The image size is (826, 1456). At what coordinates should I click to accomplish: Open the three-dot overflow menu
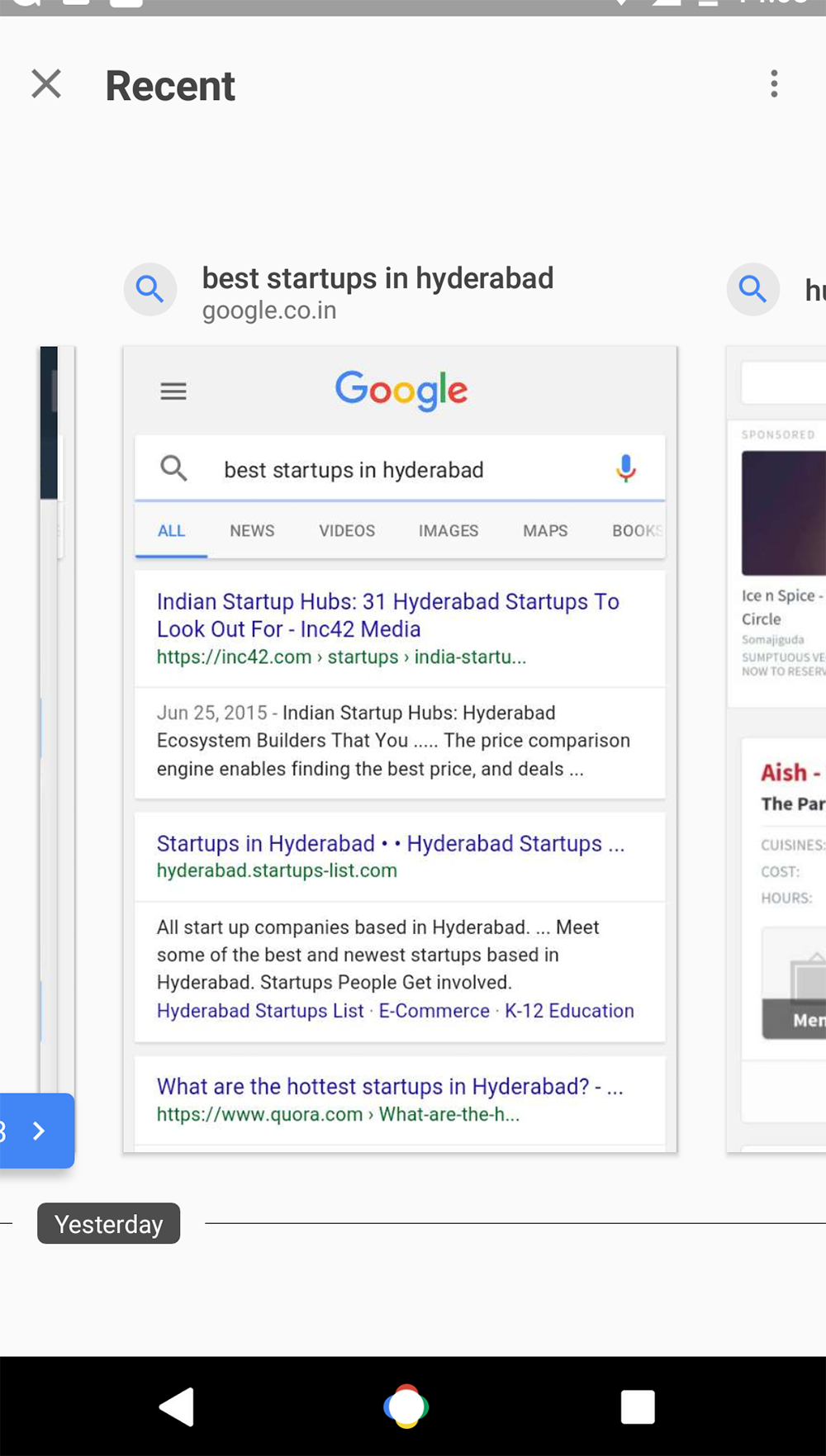pos(774,84)
